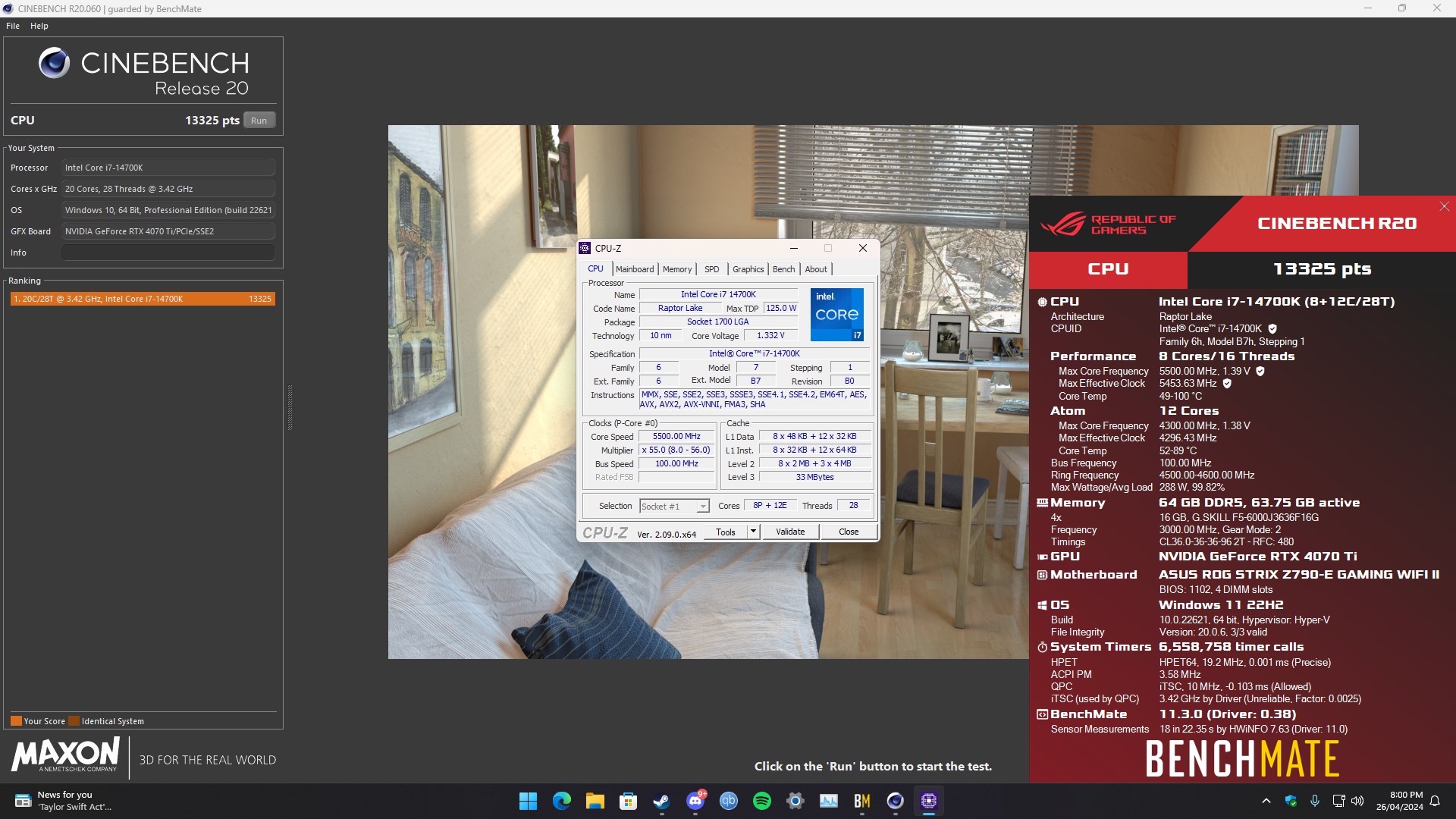Click the Close button at CPU-Z bottom
Screen dimensions: 1456x819
[x=849, y=532]
